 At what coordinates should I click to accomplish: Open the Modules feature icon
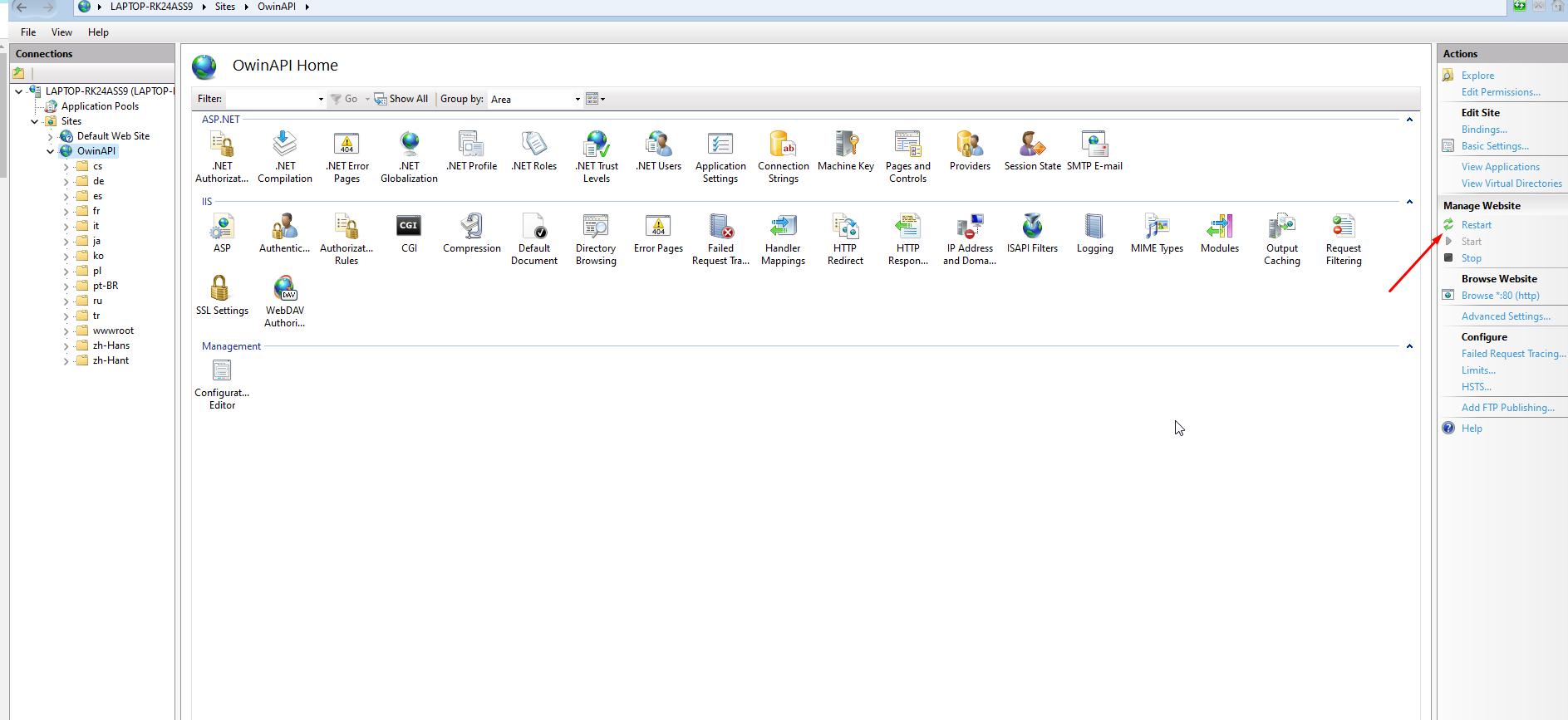click(x=1219, y=233)
